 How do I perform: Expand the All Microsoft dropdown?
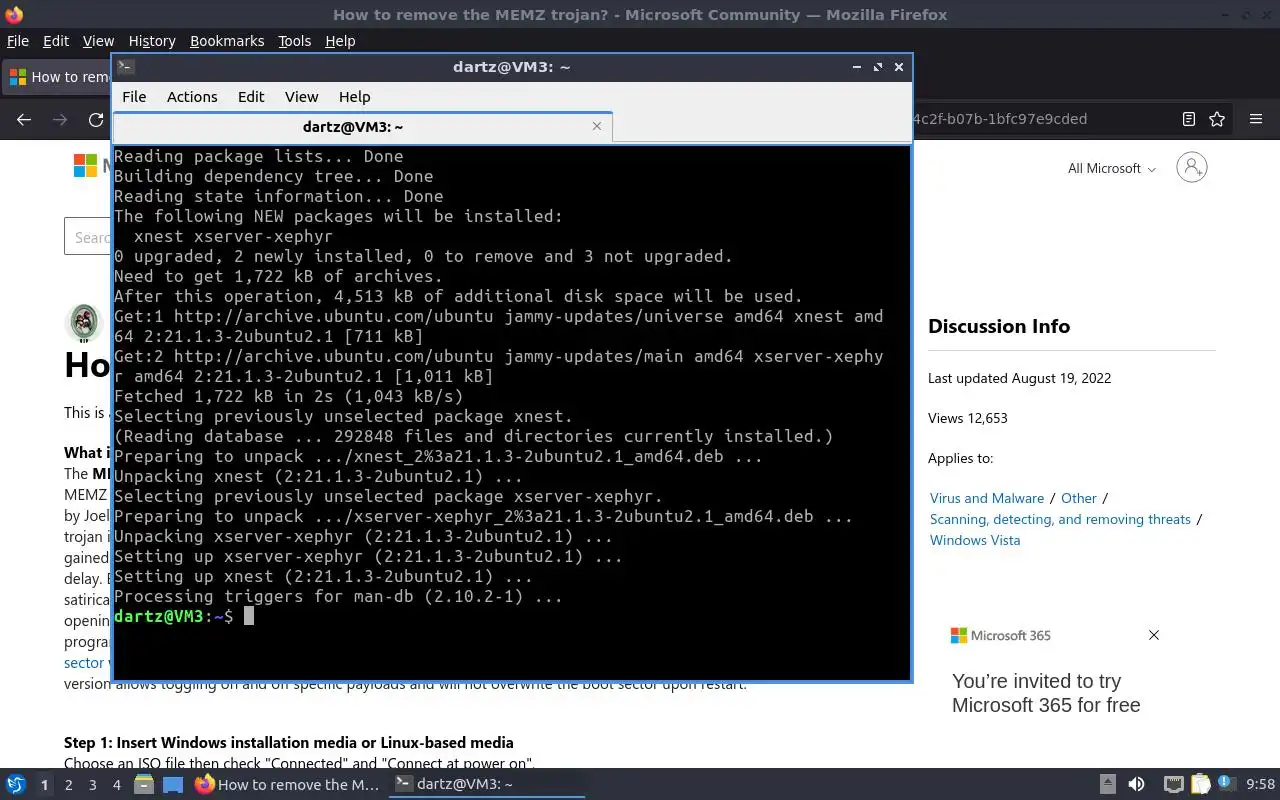click(1112, 168)
